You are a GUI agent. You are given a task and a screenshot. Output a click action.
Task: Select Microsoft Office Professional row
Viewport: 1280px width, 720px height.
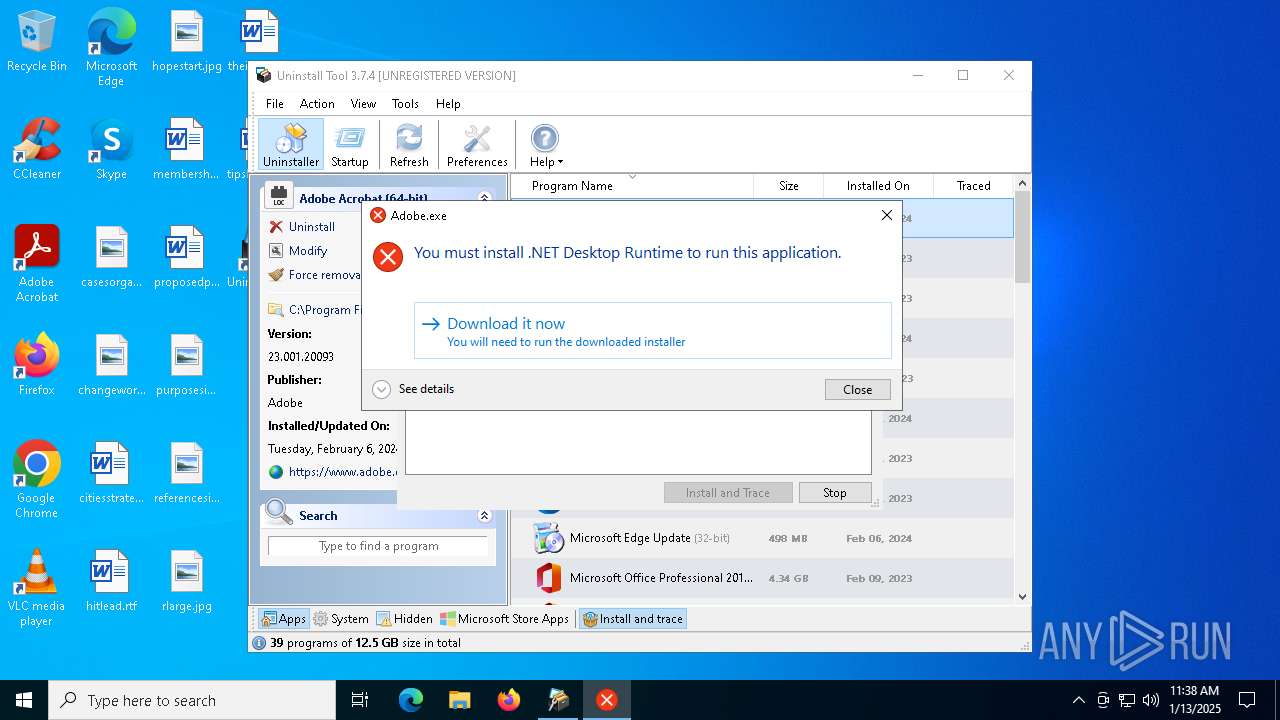tap(762, 578)
